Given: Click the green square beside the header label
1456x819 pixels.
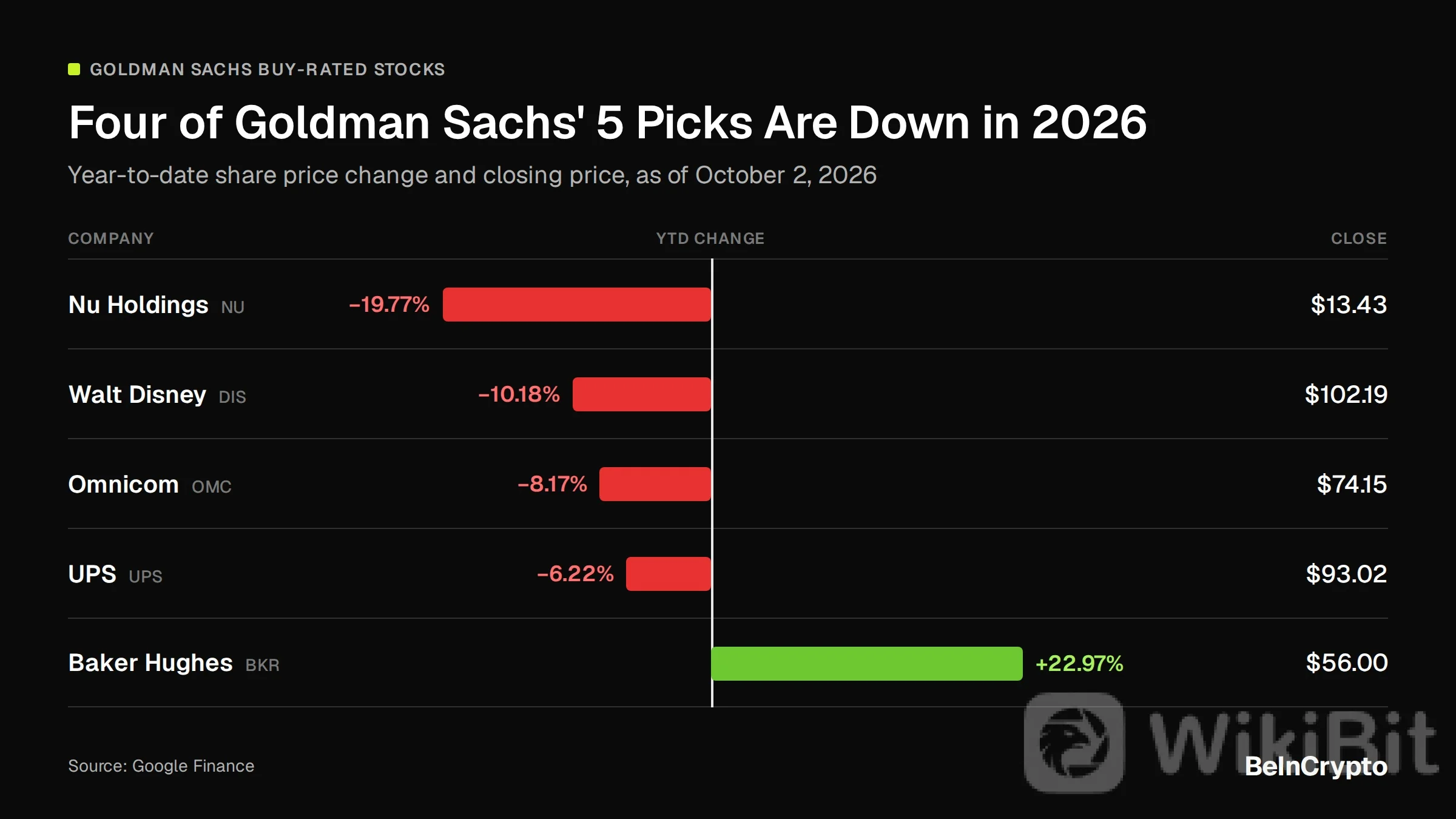Looking at the screenshot, I should pos(74,69).
